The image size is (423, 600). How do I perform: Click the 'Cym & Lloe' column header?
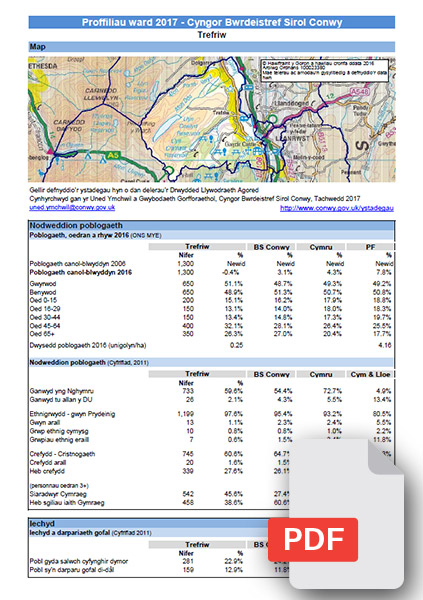[x=370, y=375]
